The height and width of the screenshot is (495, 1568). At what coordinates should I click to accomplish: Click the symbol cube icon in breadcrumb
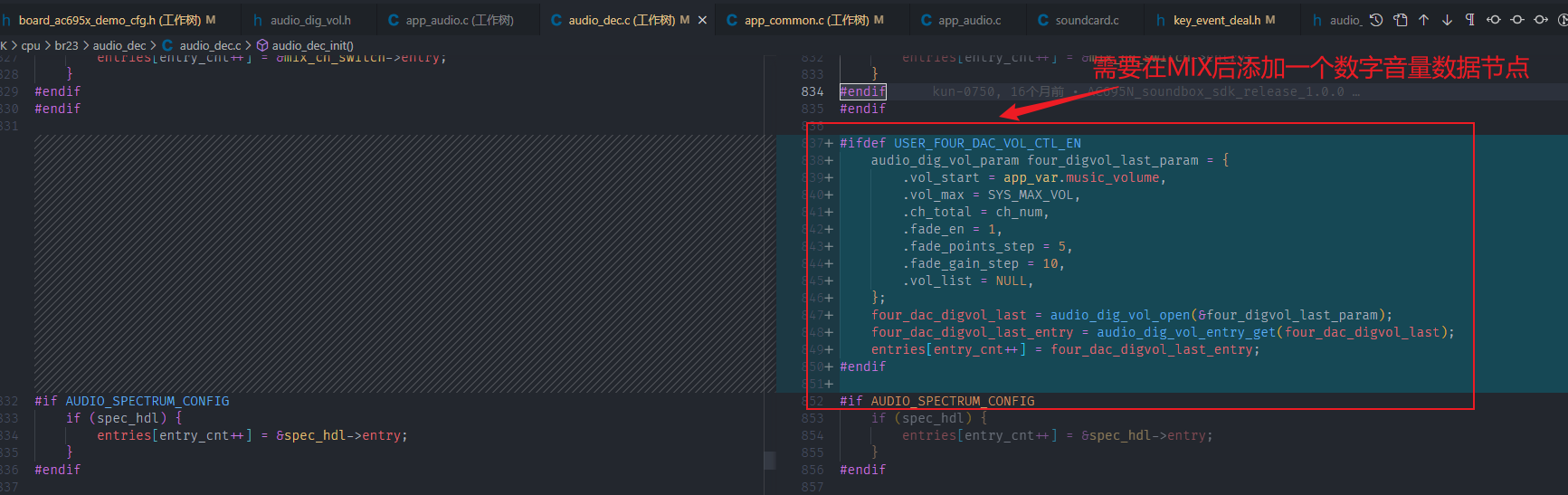(x=262, y=45)
